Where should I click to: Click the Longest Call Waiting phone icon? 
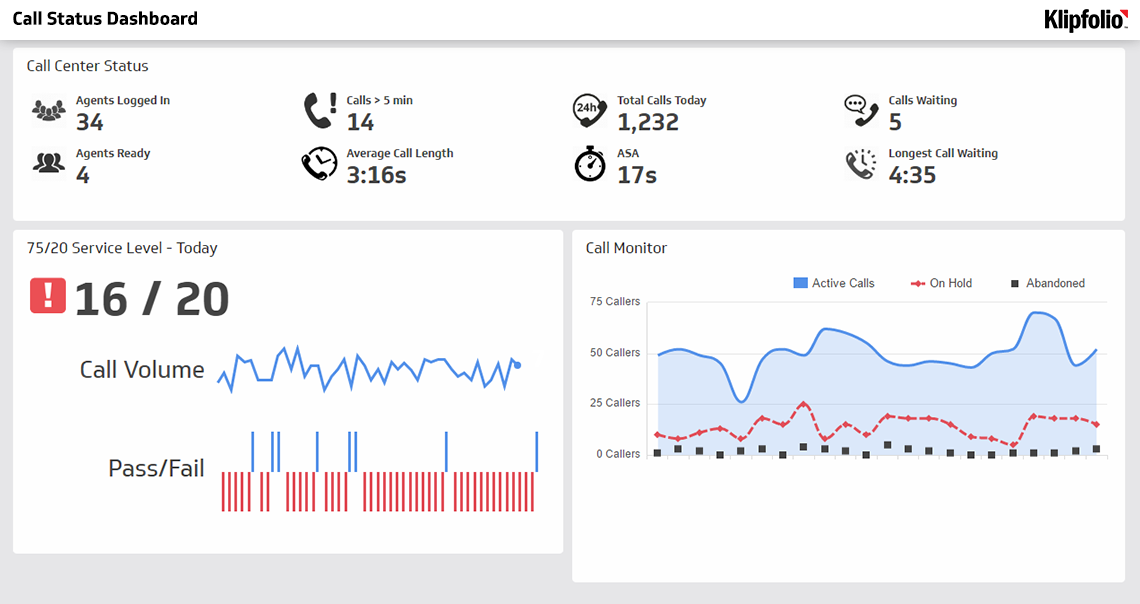pos(860,164)
